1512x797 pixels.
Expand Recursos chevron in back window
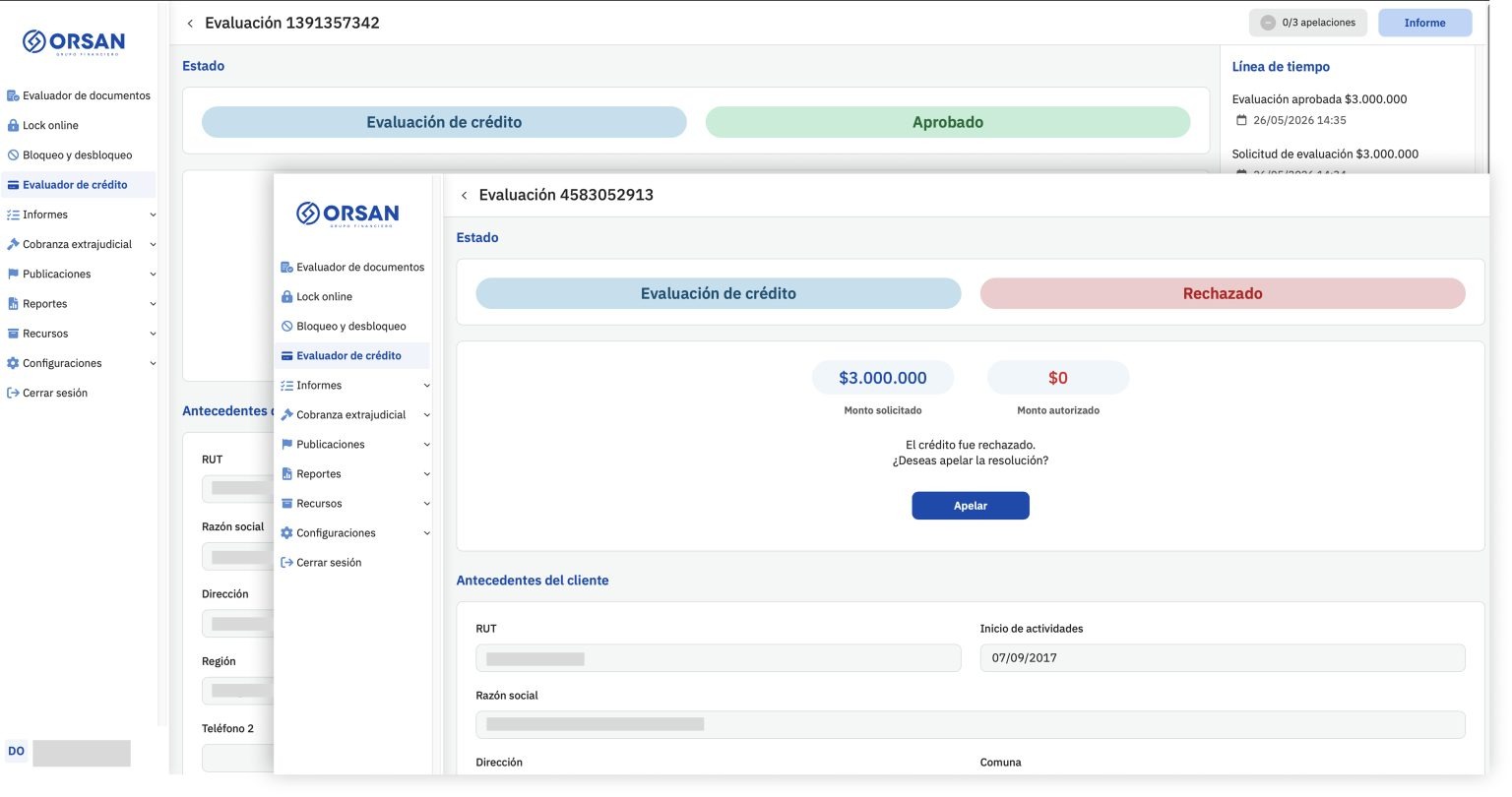(x=153, y=334)
